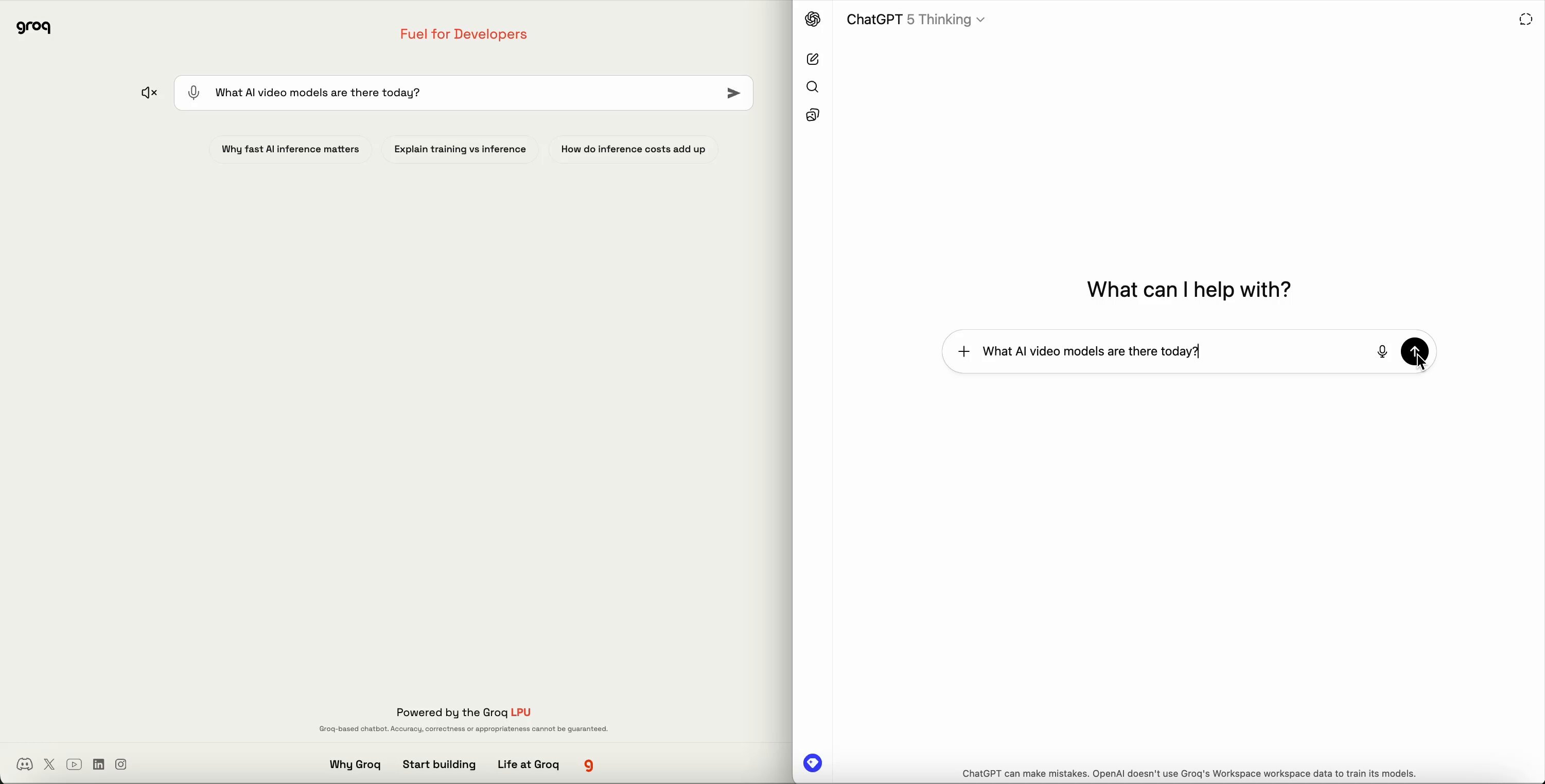The width and height of the screenshot is (1545, 784).
Task: Enable voice input in Groq search bar
Action: (x=194, y=93)
